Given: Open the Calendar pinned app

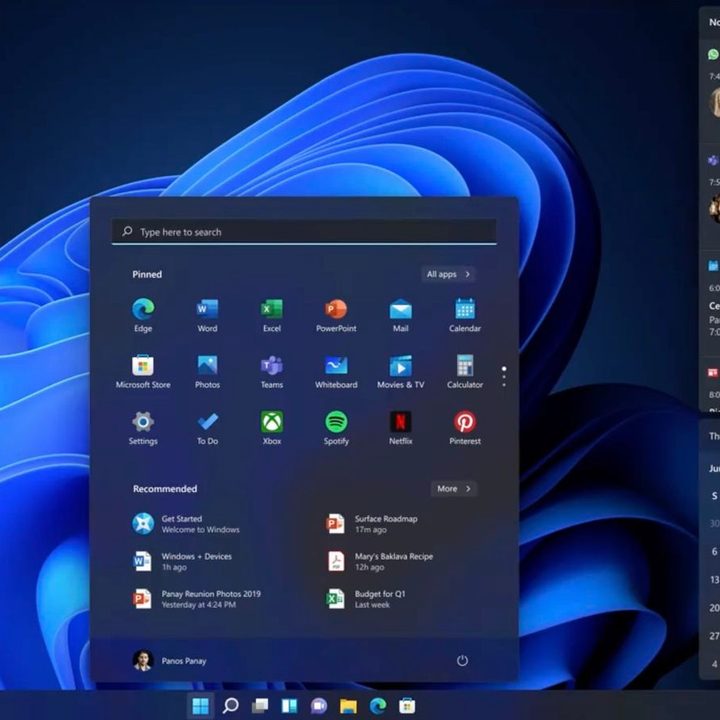Looking at the screenshot, I should [465, 315].
